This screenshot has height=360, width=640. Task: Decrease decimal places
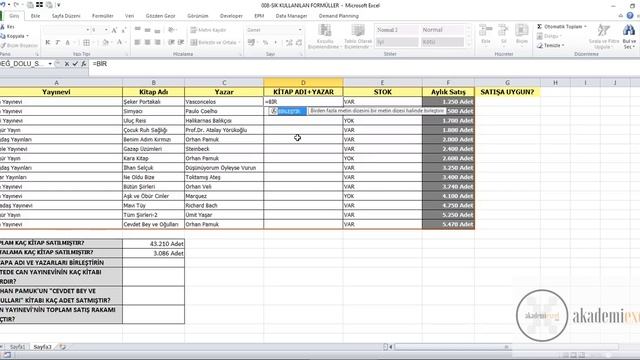coord(299,42)
